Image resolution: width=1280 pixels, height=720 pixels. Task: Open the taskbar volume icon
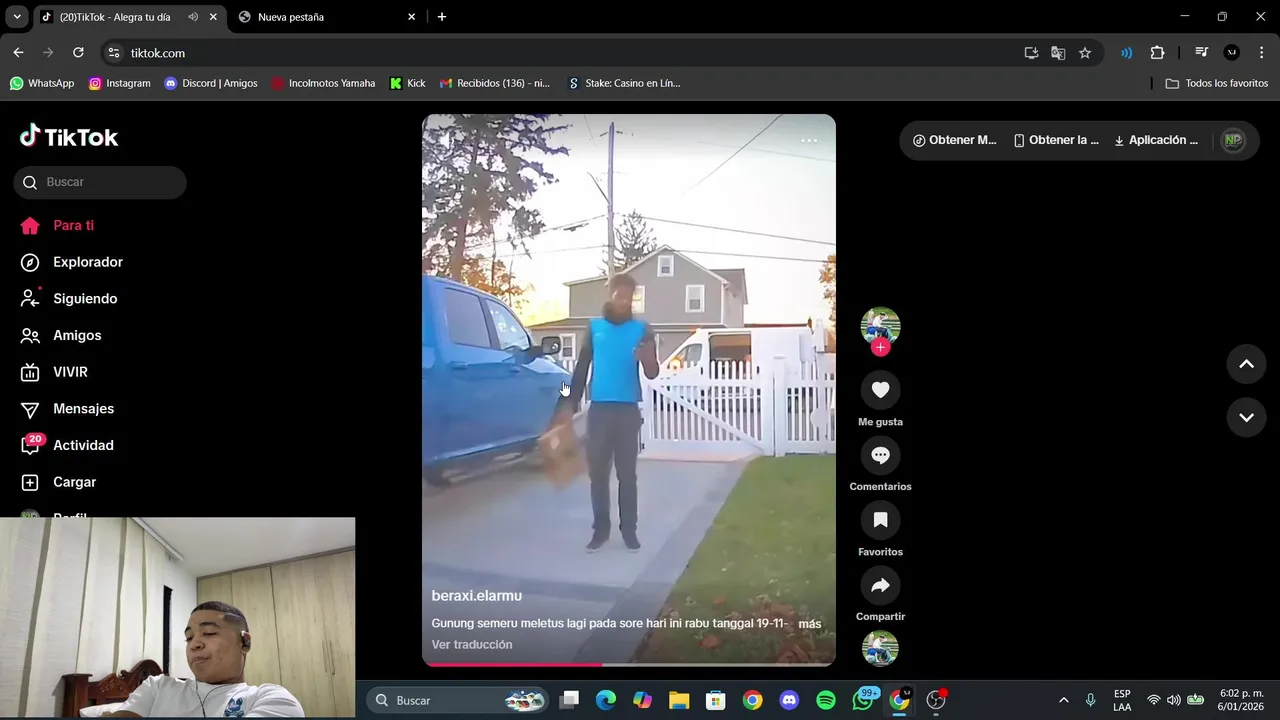click(1174, 700)
